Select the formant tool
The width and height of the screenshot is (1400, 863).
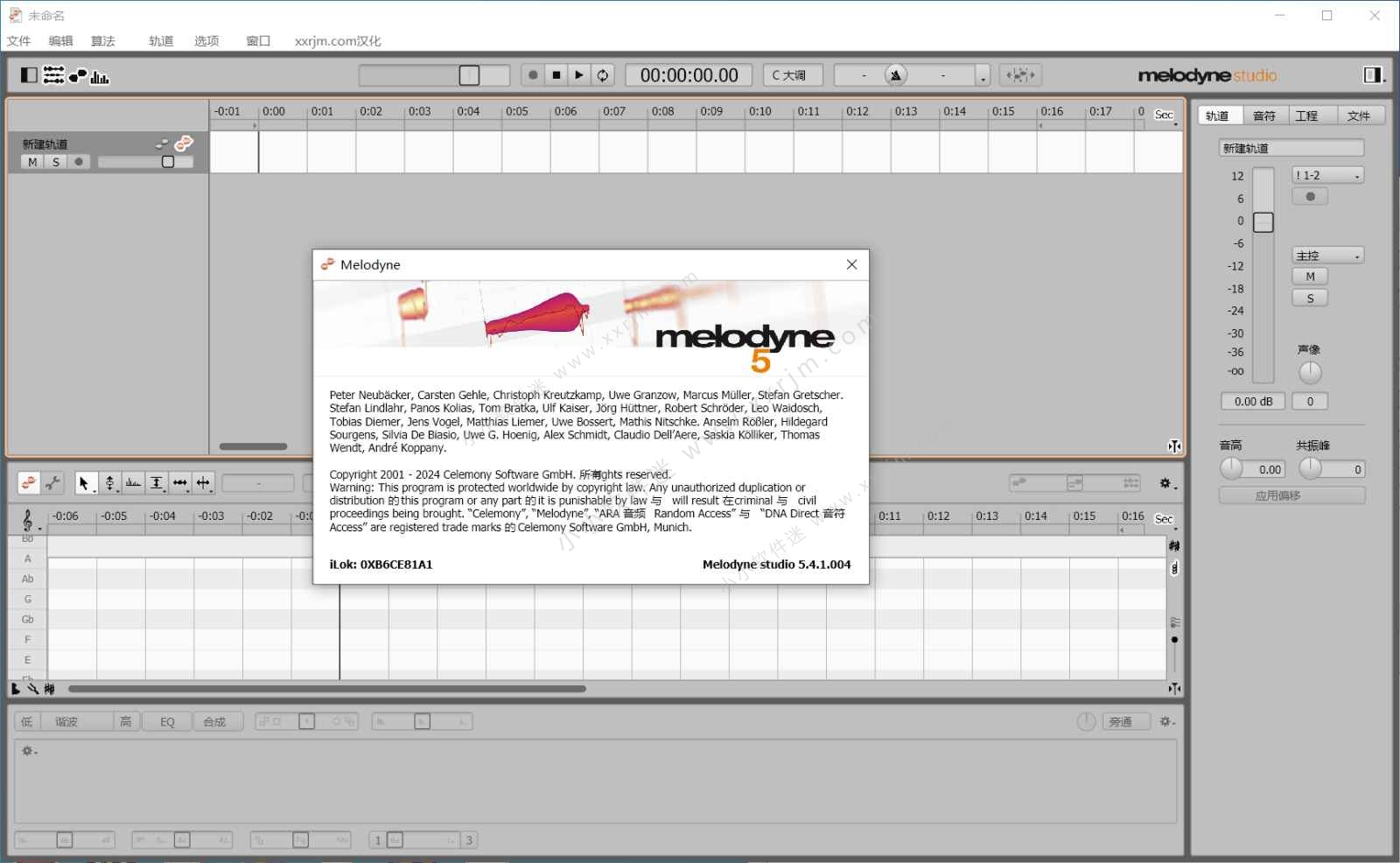[x=133, y=482]
